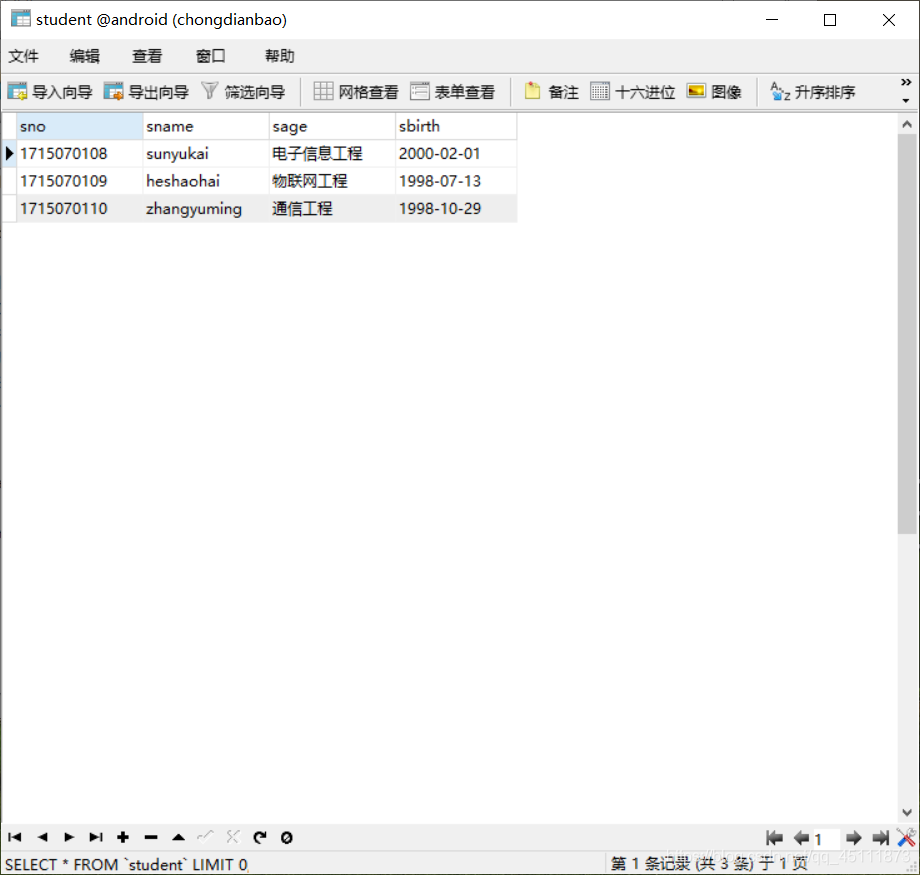Viewport: 920px width, 875px height.
Task: Refresh the table data
Action: 260,837
